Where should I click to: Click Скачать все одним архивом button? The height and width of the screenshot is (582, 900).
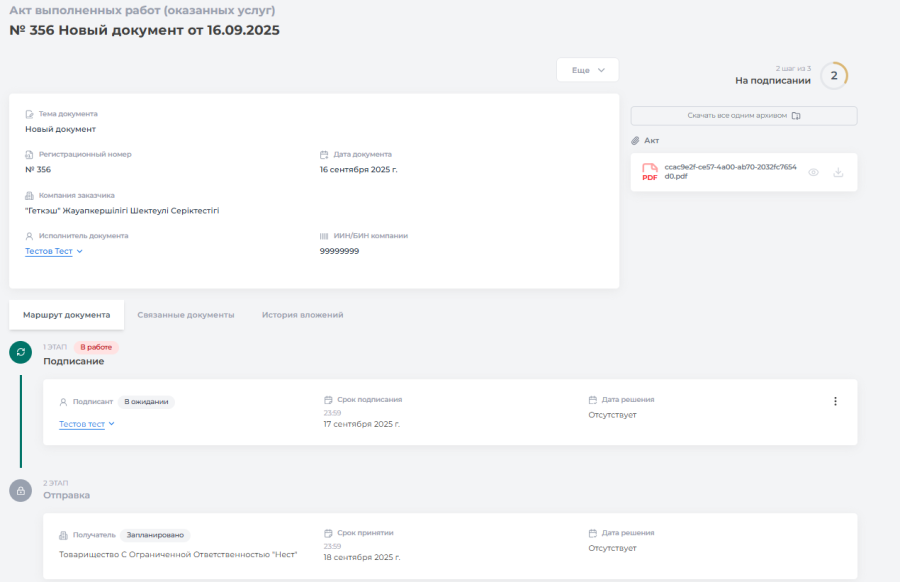(743, 116)
